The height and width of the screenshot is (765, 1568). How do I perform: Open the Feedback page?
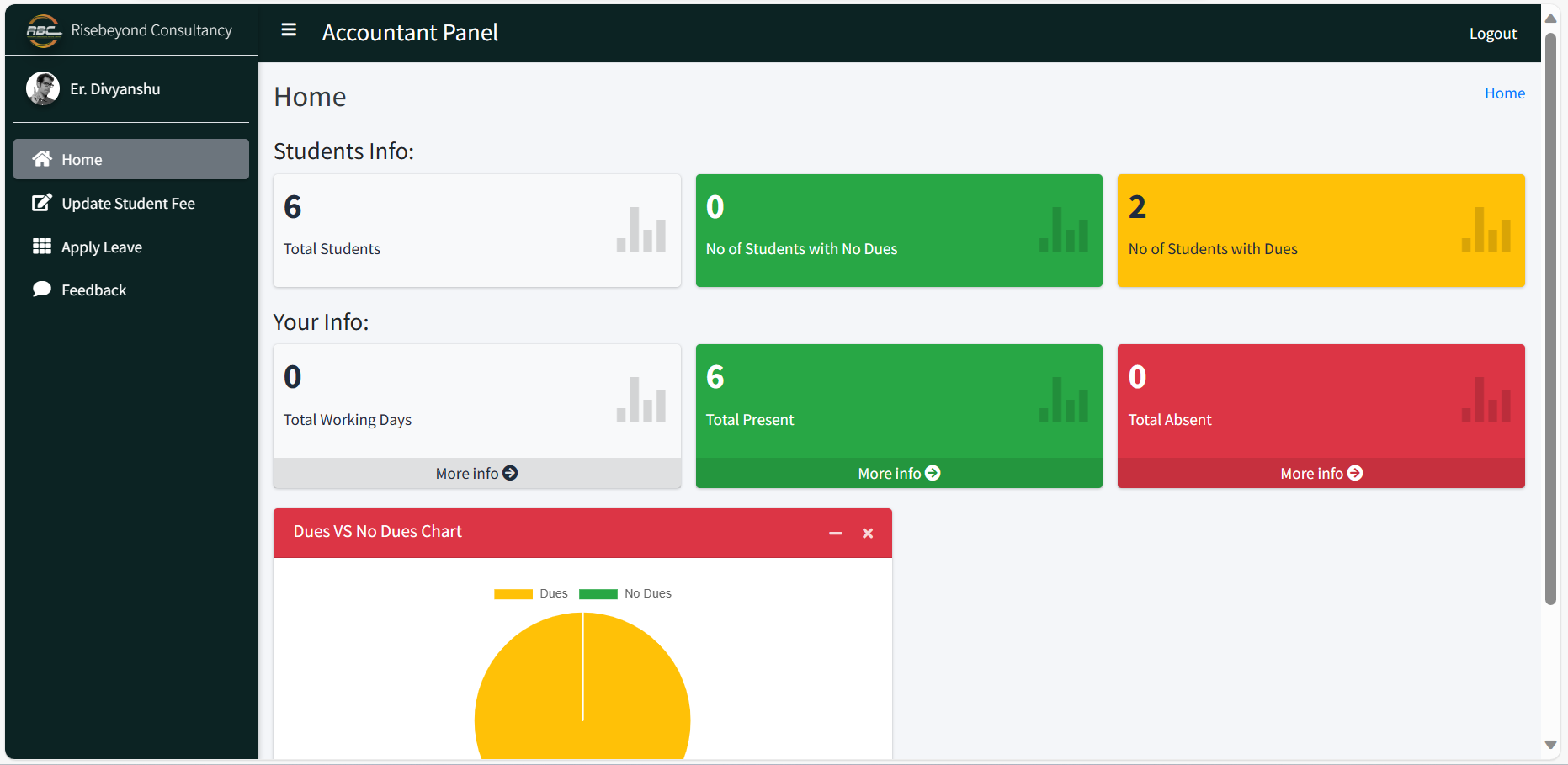coord(131,290)
